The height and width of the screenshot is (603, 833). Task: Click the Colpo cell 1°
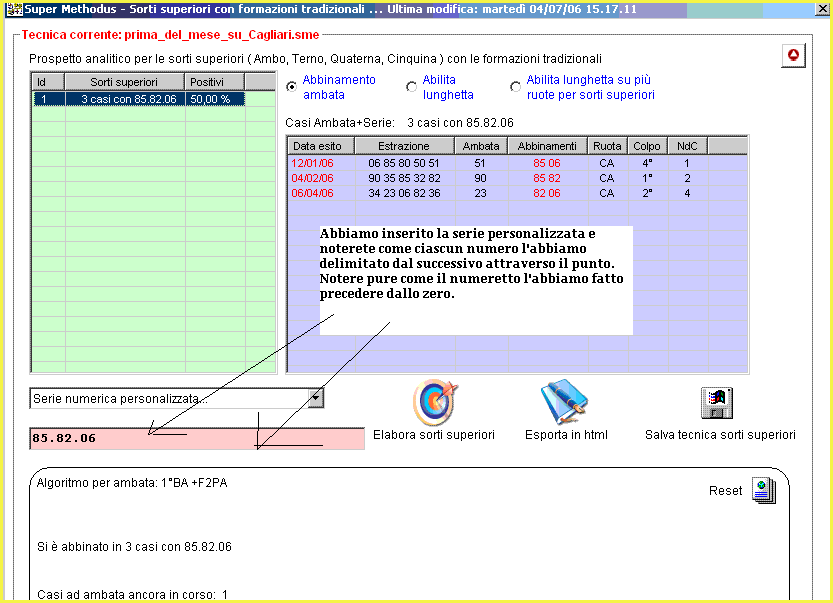647,178
